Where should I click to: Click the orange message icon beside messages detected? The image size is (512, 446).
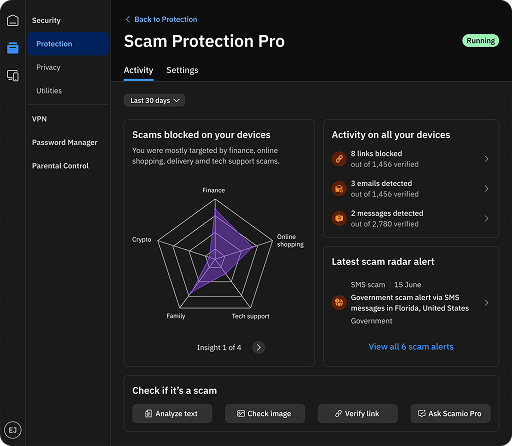[x=339, y=218]
